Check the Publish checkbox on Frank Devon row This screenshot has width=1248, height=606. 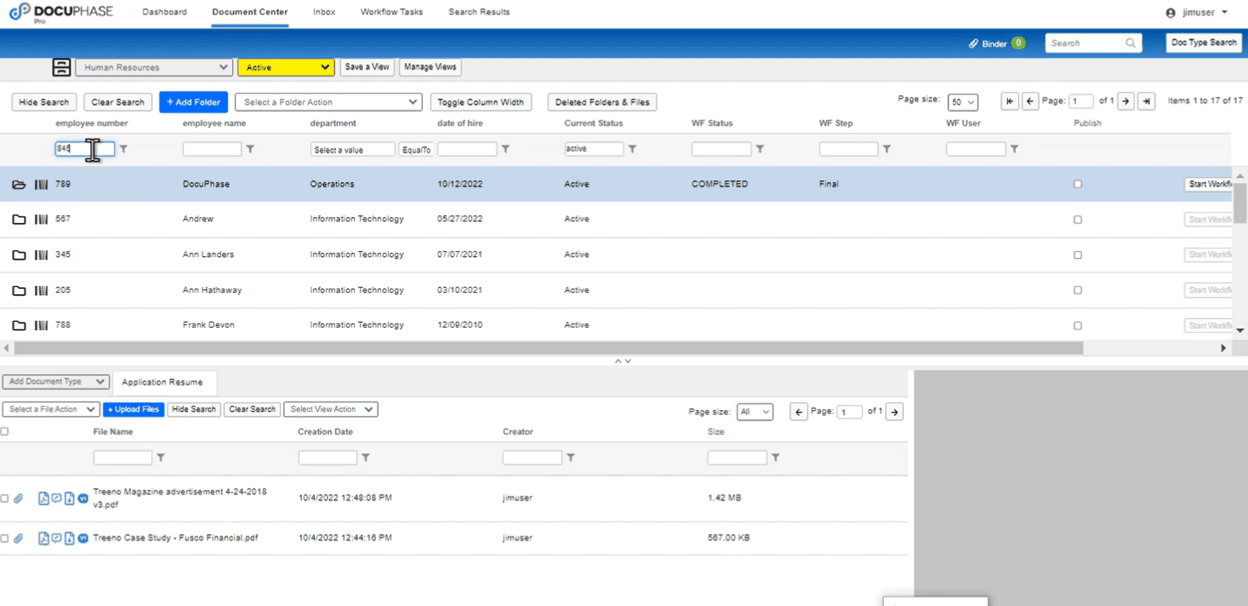[x=1077, y=324]
